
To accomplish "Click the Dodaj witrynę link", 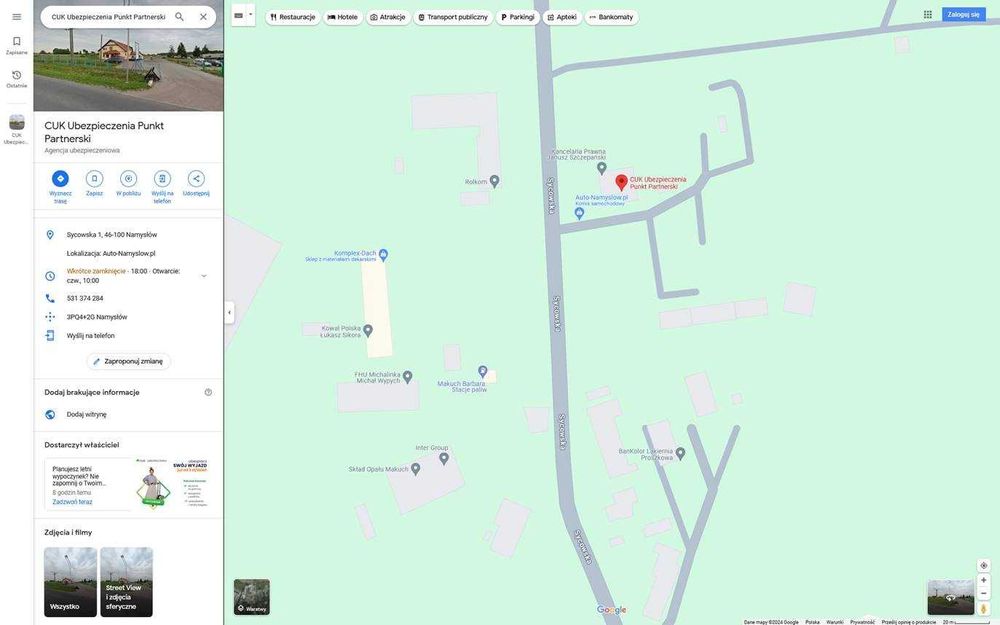I will [x=87, y=415].
